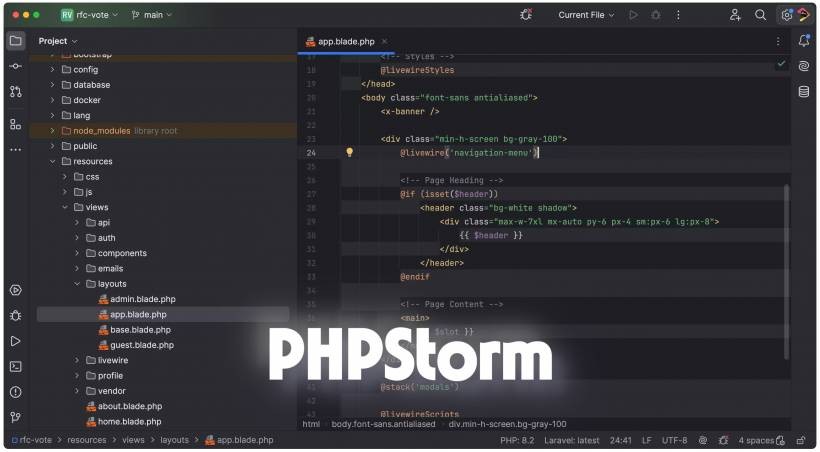Image resolution: width=820 pixels, height=452 pixels.
Task: Open the Project tool window folder icon
Action: coord(16,41)
